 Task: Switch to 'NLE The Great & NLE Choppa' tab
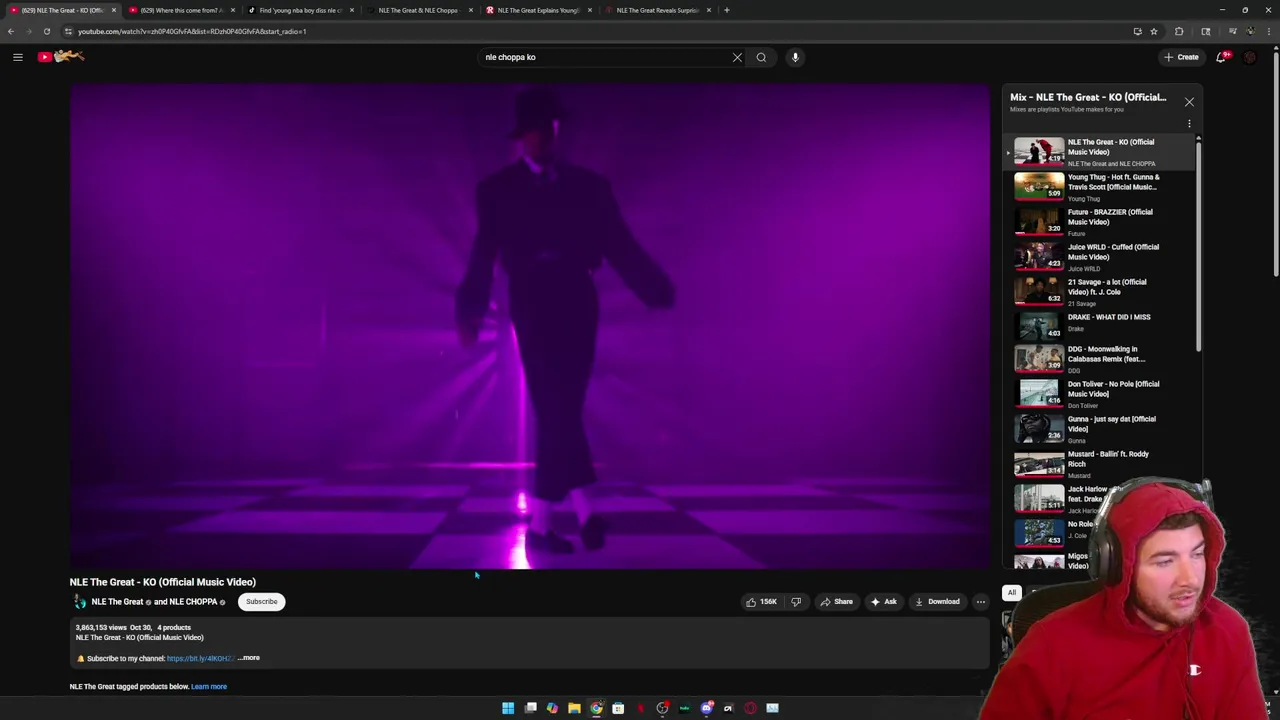click(x=418, y=10)
